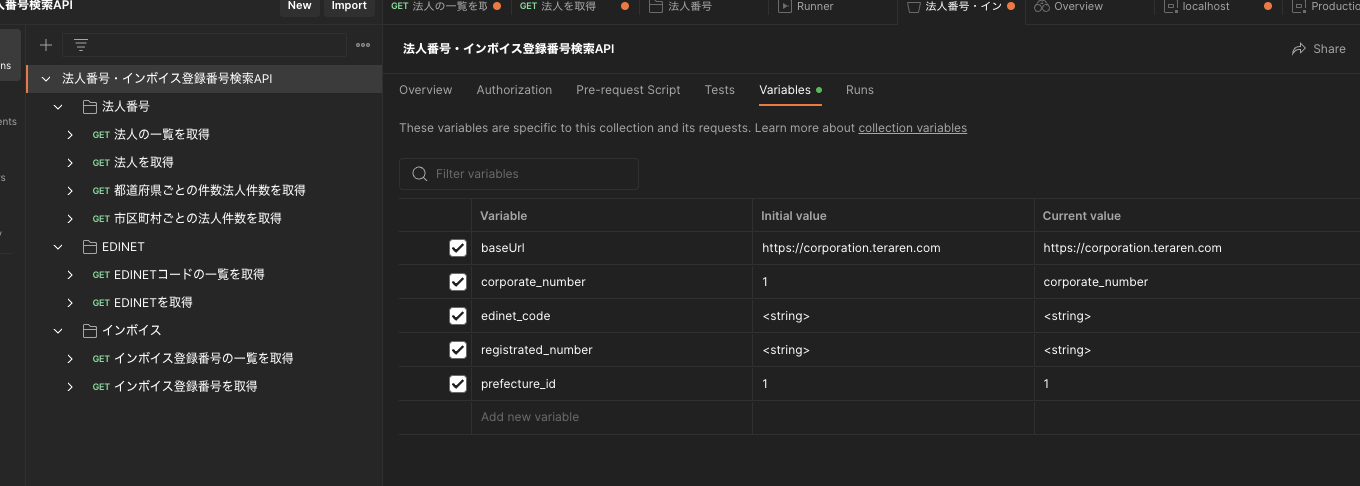Image resolution: width=1360 pixels, height=486 pixels.
Task: Switch to the Overview sub-tab
Action: [426, 90]
